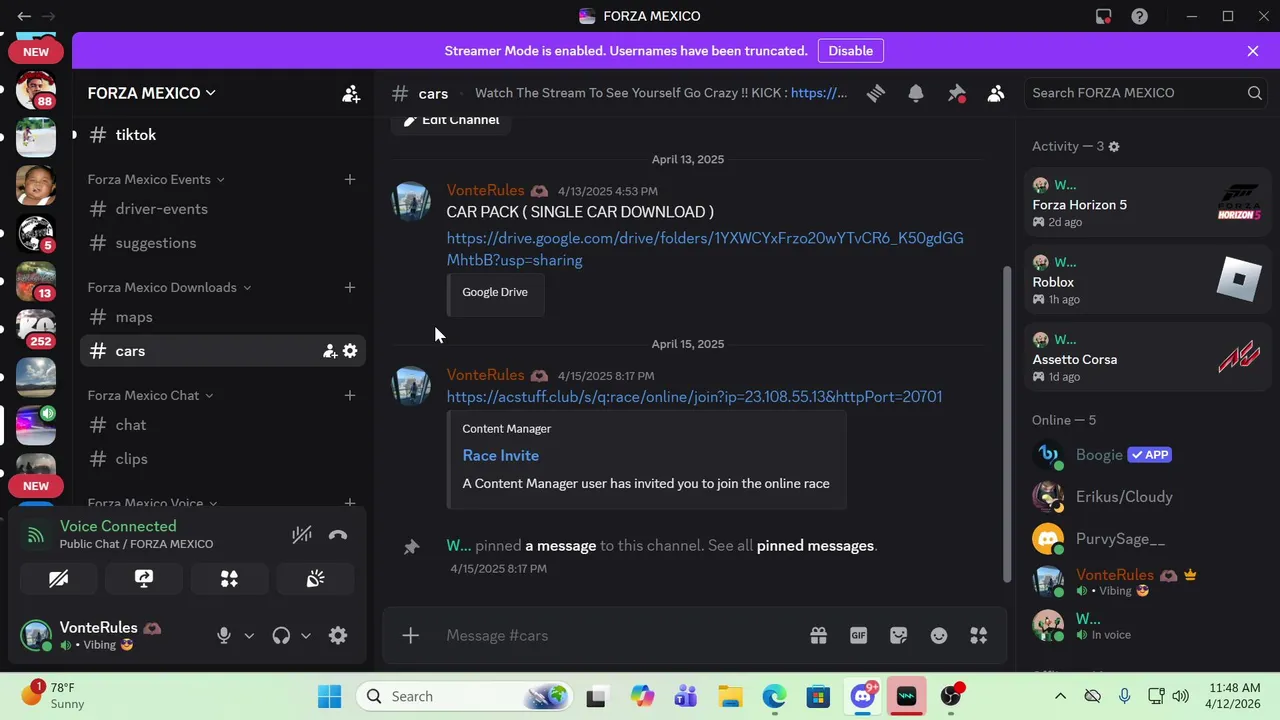Image resolution: width=1280 pixels, height=720 pixels.
Task: Dismiss the streamer mode banner
Action: [1253, 51]
